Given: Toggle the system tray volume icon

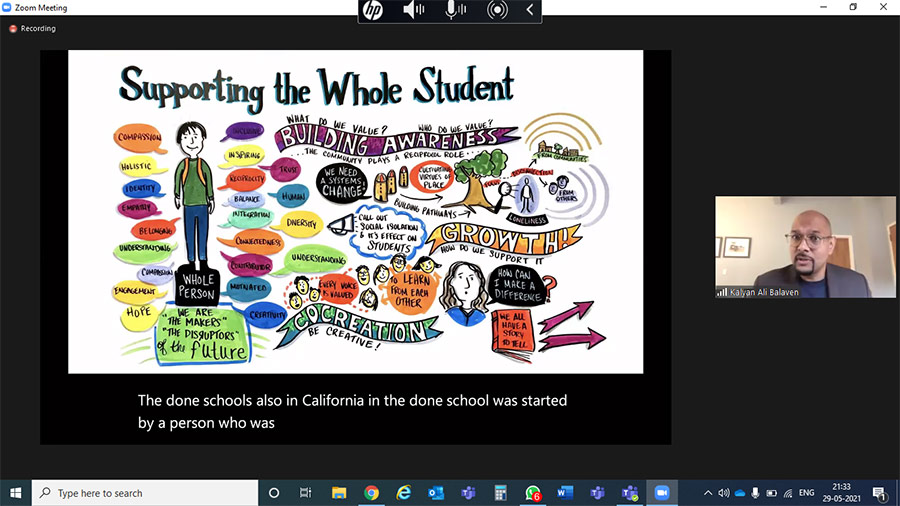Looking at the screenshot, I should tap(724, 493).
